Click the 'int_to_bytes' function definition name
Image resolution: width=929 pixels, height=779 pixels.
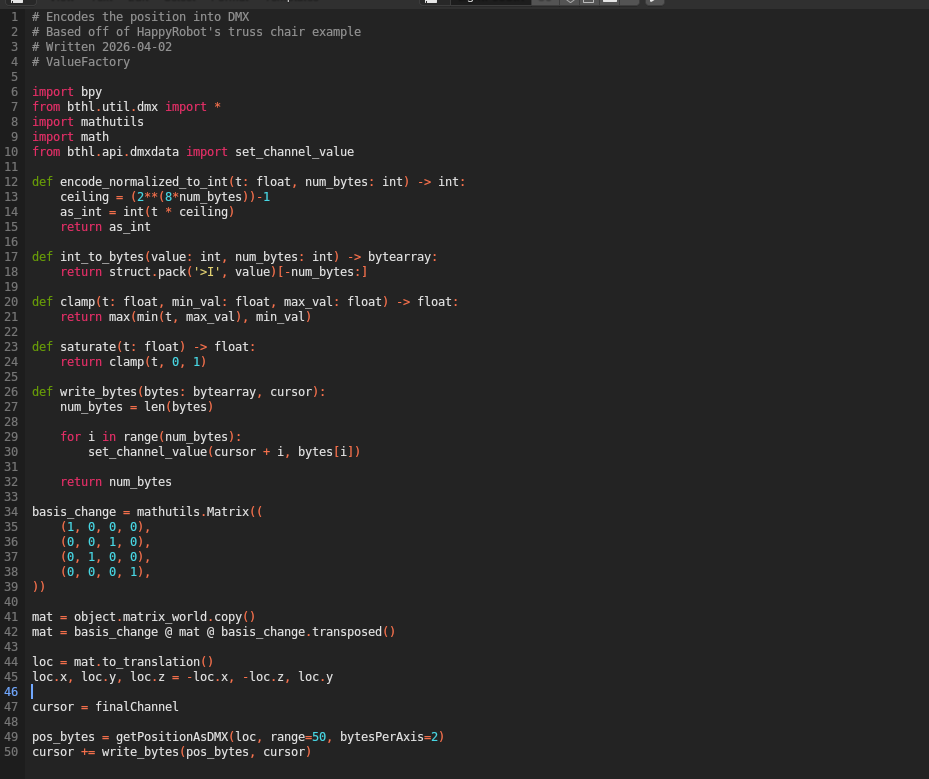102,257
